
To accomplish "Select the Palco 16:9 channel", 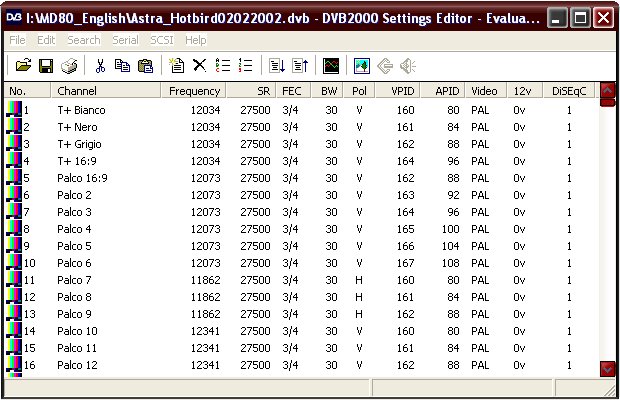I will [x=82, y=178].
